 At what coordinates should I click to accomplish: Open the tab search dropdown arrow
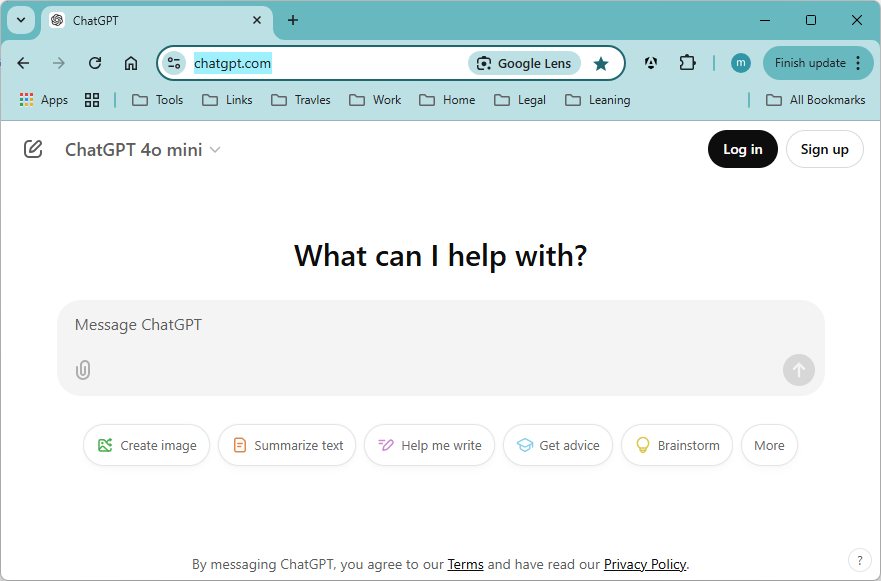coord(21,20)
